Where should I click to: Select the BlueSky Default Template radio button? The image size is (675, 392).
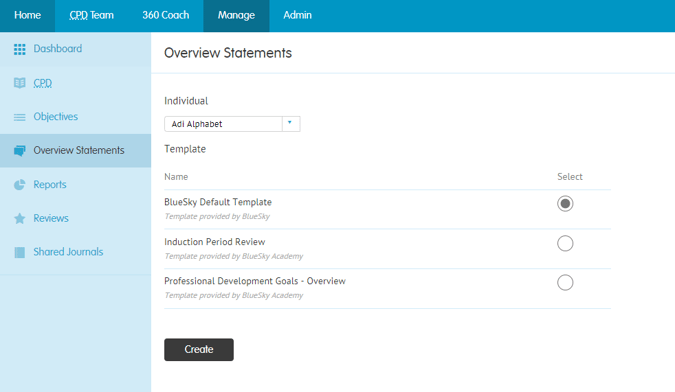[x=565, y=204]
